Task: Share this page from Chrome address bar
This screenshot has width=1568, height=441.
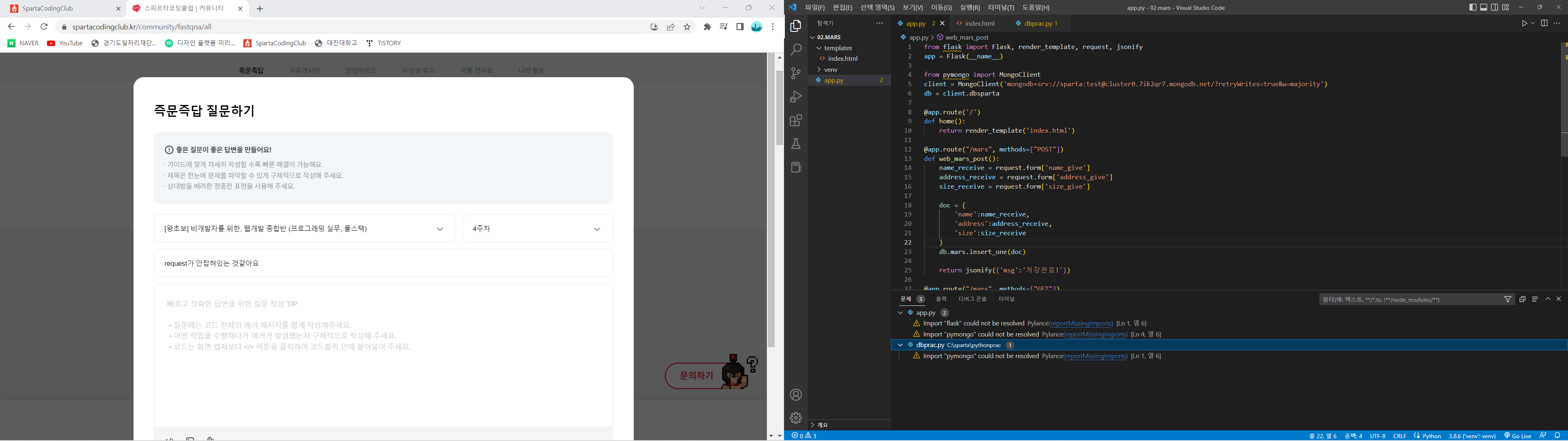Action: coord(671,27)
